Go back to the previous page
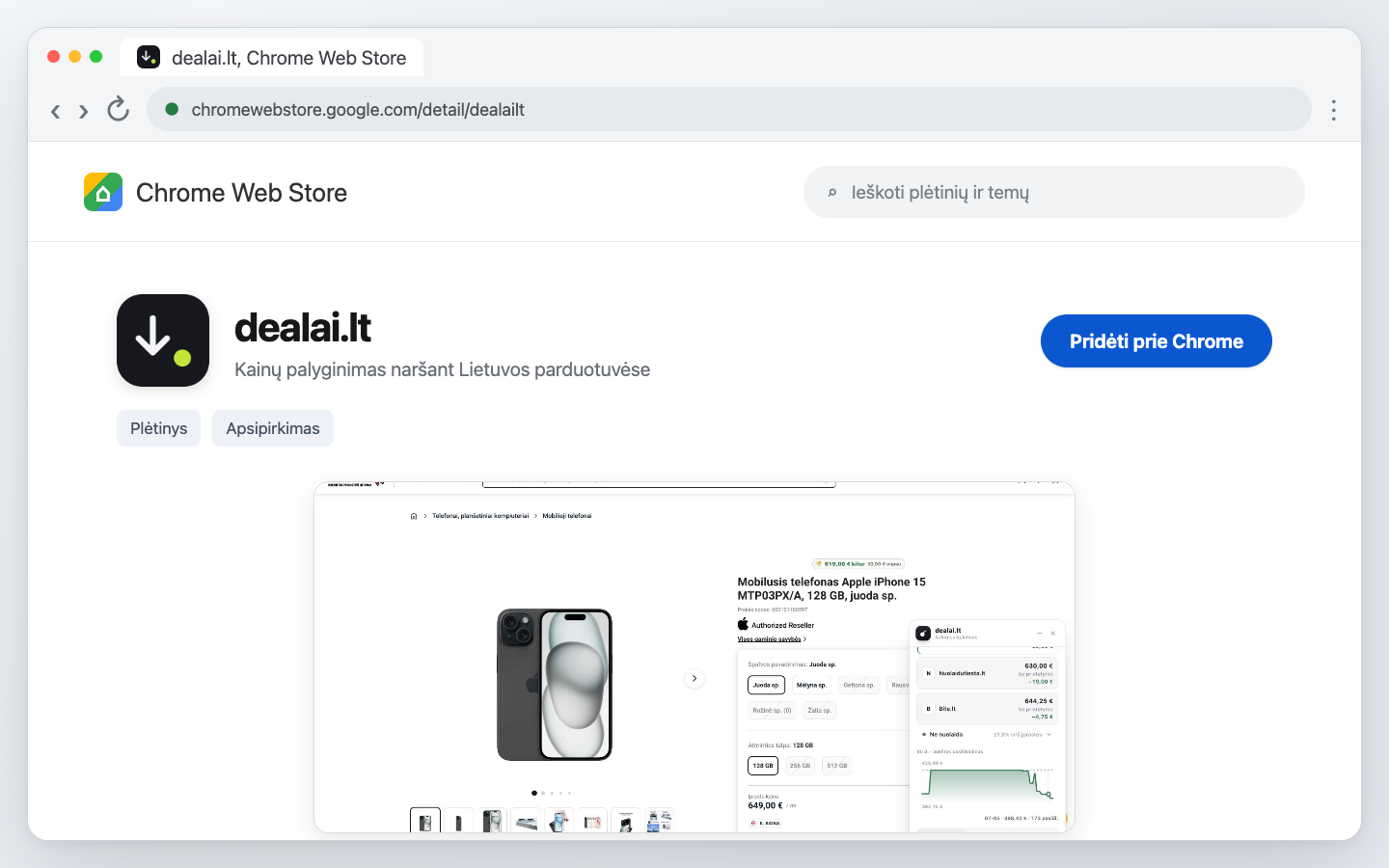The image size is (1389, 868). pos(56,111)
